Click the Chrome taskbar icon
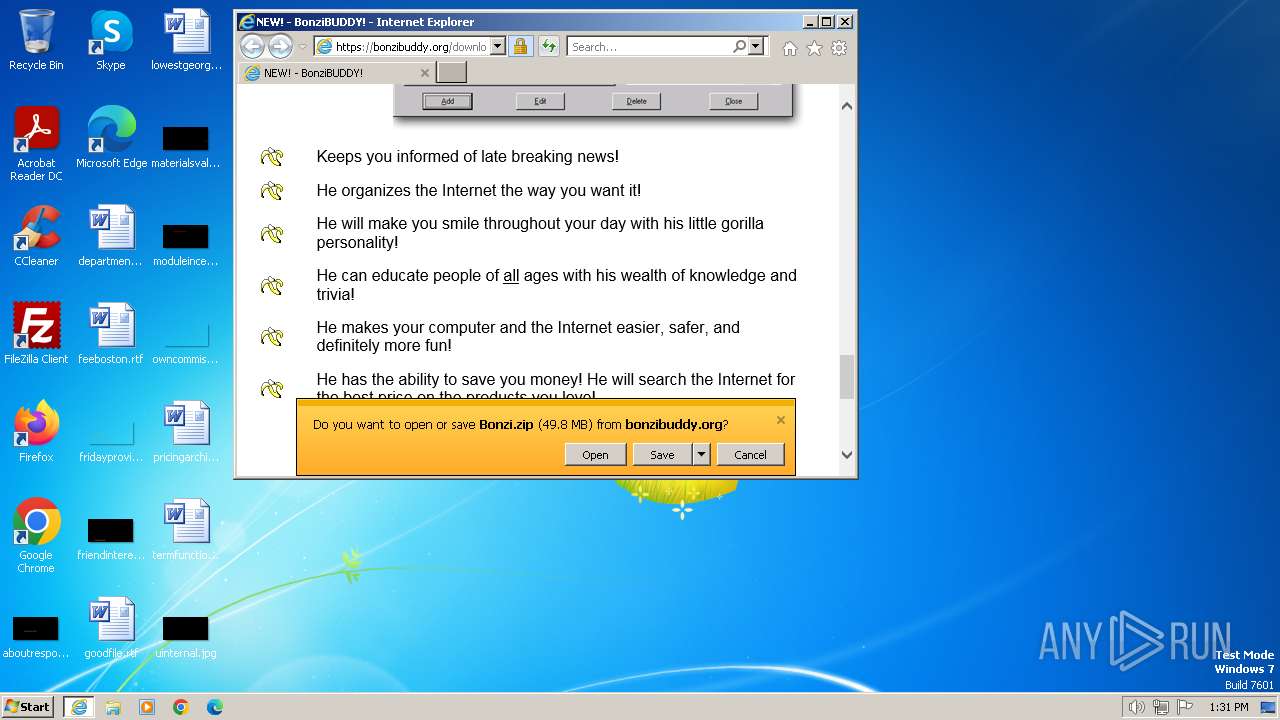This screenshot has height=720, width=1280. (x=181, y=707)
